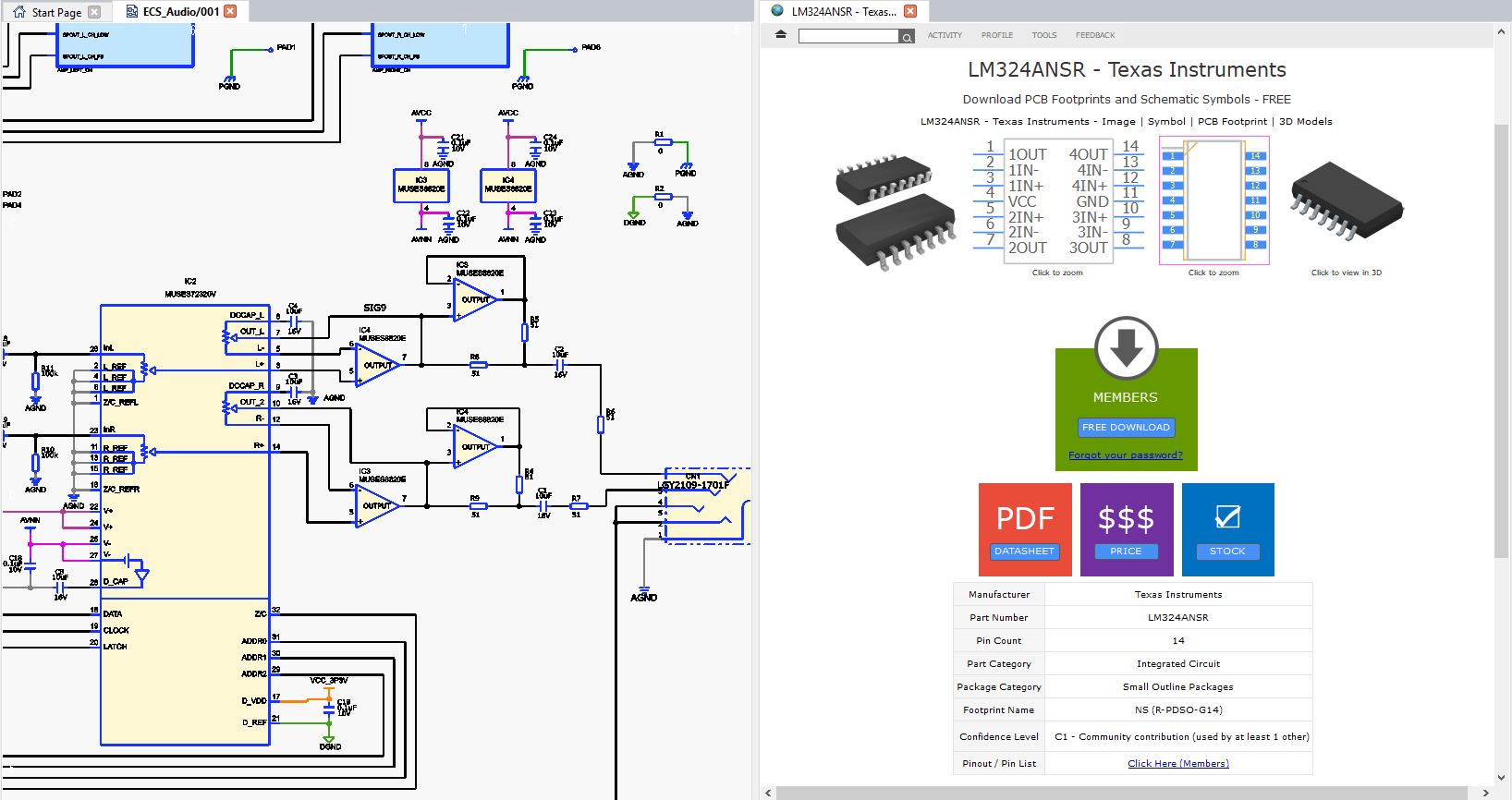The width and height of the screenshot is (1512, 800).
Task: Click the browser vertical scrollbar thumb
Action: (1501, 342)
